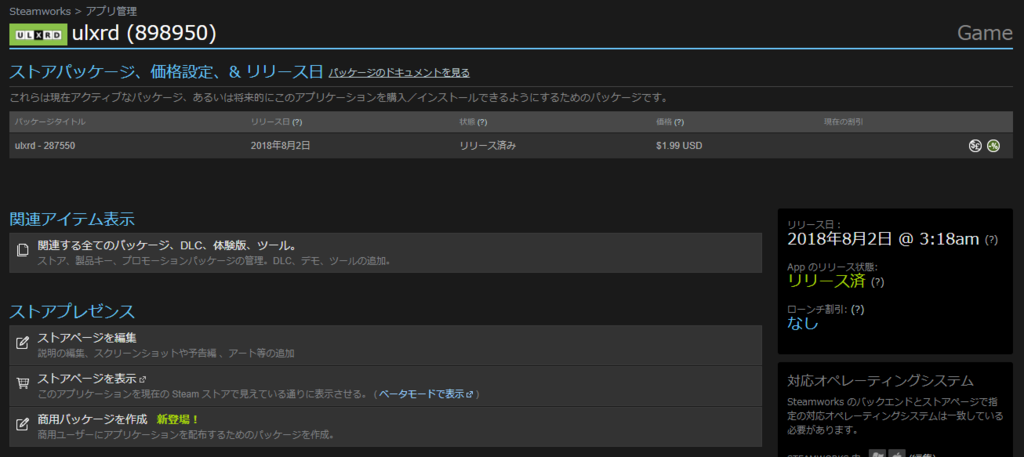Open ストアページを表示 link

pos(87,379)
